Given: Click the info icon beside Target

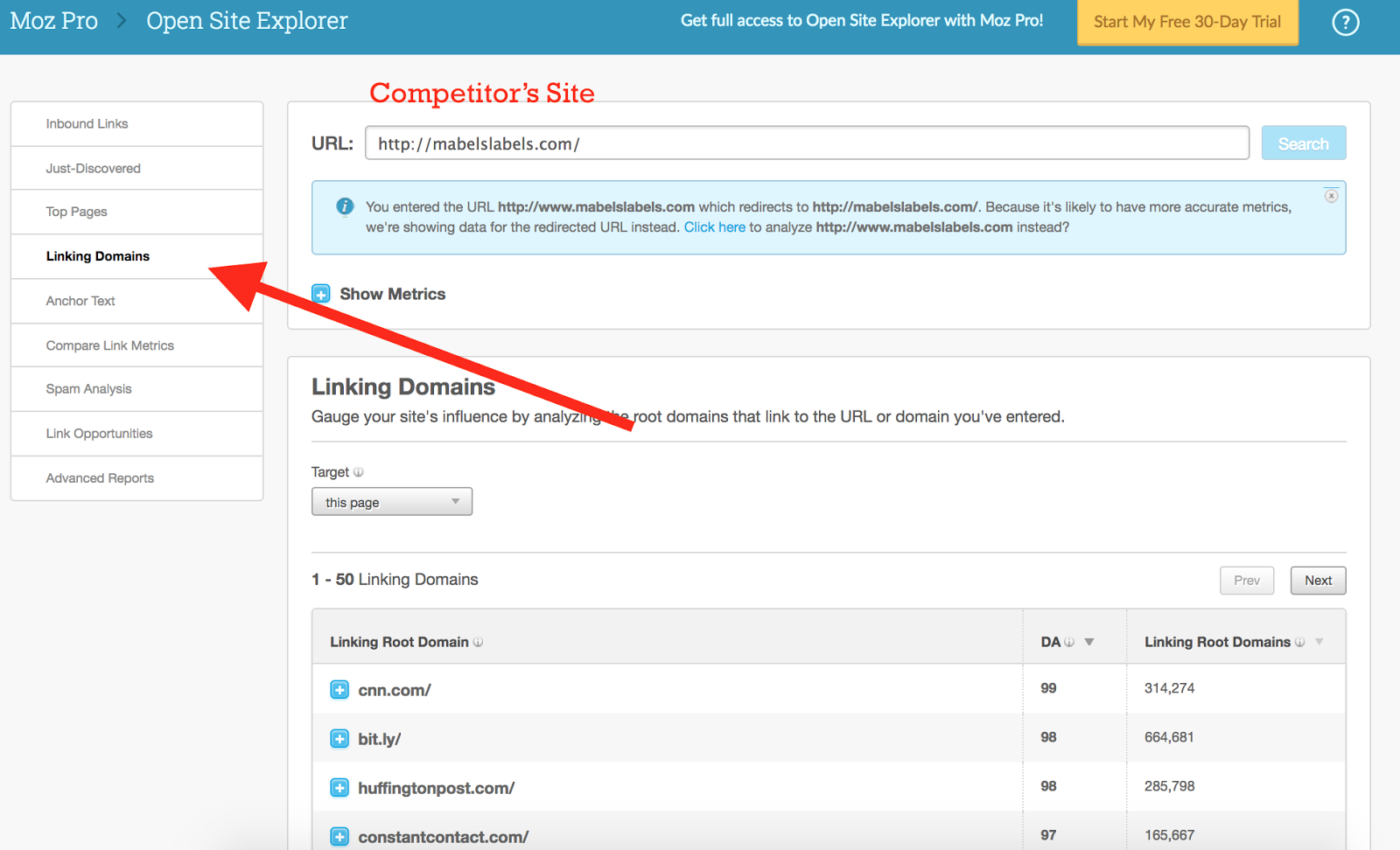Looking at the screenshot, I should 359,472.
